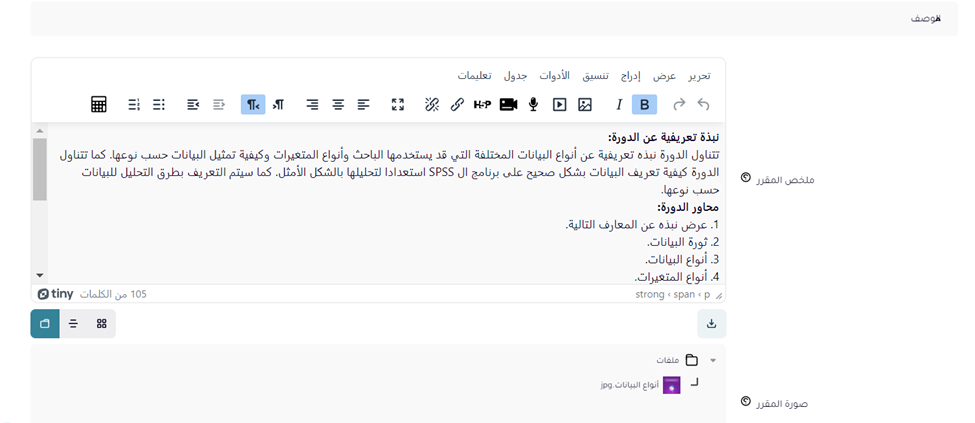Click the record audio microphone icon

tap(534, 105)
